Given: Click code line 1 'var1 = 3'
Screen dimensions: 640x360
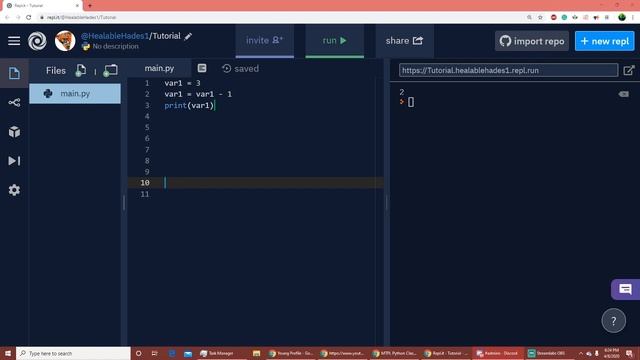Looking at the screenshot, I should [182, 83].
